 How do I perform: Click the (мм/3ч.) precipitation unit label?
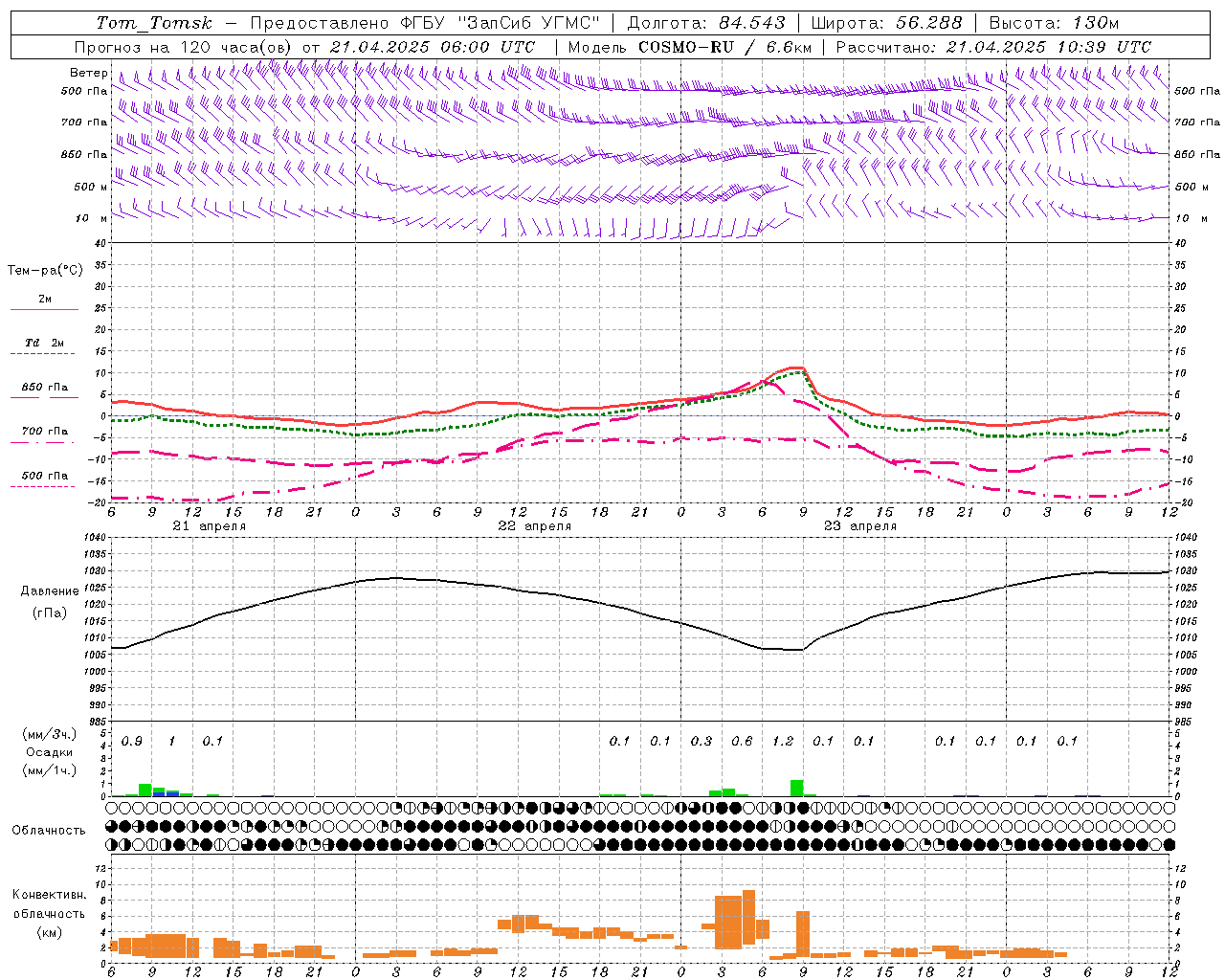(50, 734)
